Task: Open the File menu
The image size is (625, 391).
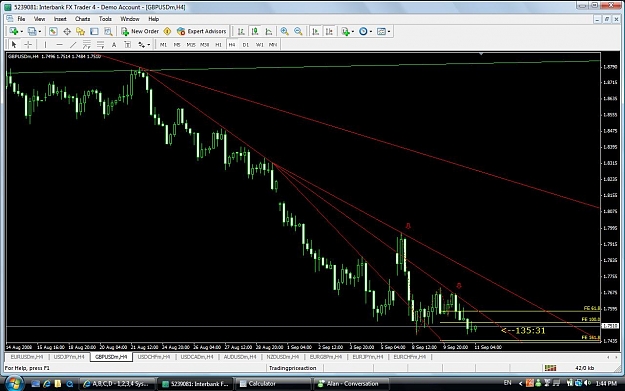Action: click(21, 19)
